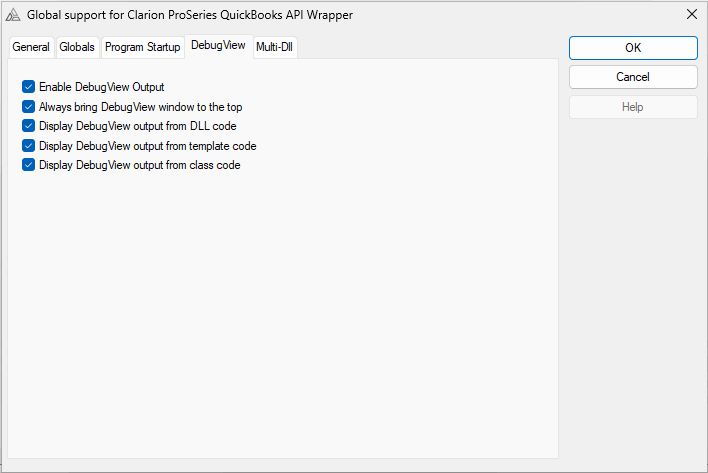Image resolution: width=708 pixels, height=473 pixels.
Task: Click the Cancel button
Action: point(633,77)
